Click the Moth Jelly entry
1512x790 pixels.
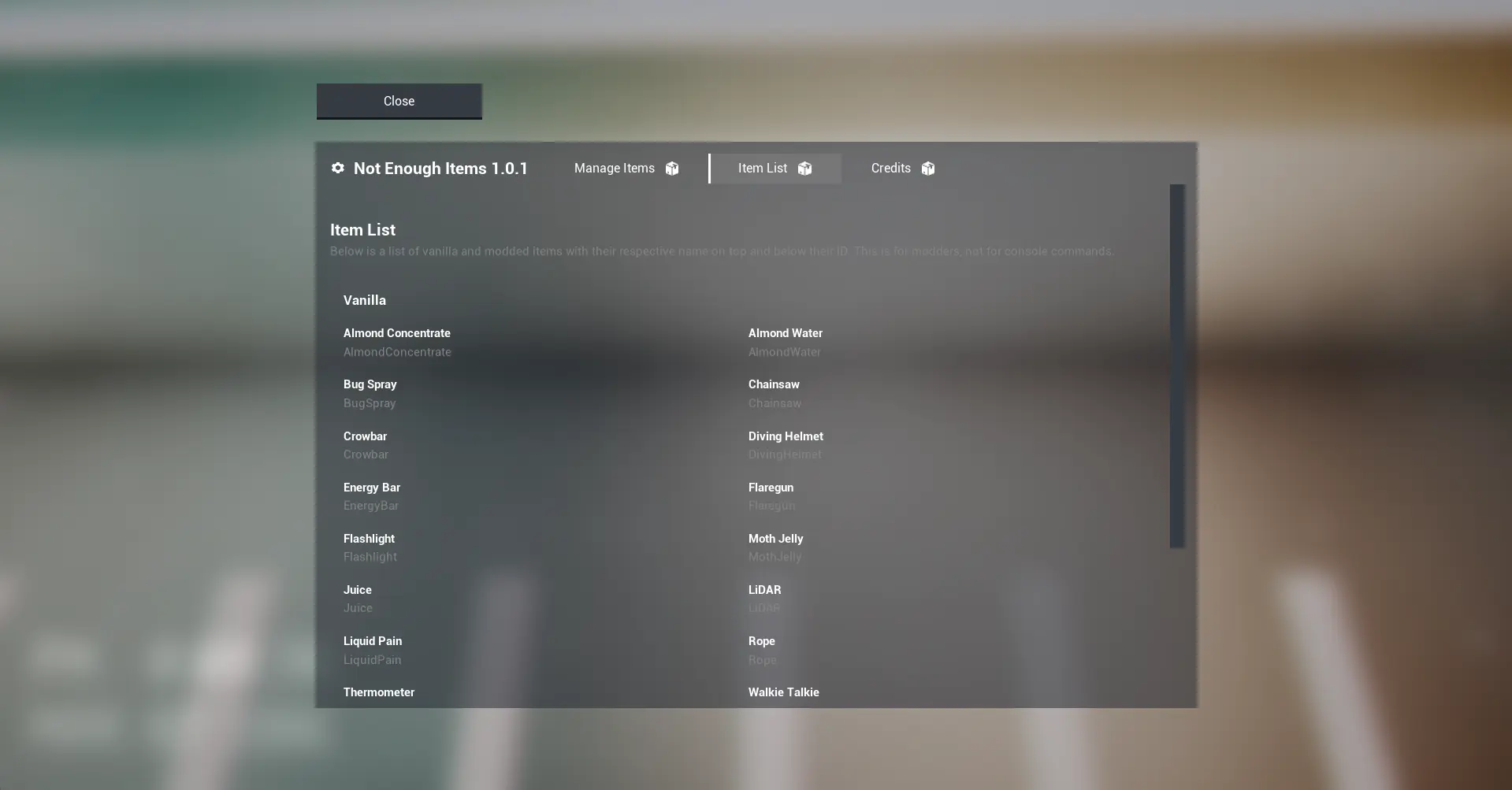coord(775,539)
